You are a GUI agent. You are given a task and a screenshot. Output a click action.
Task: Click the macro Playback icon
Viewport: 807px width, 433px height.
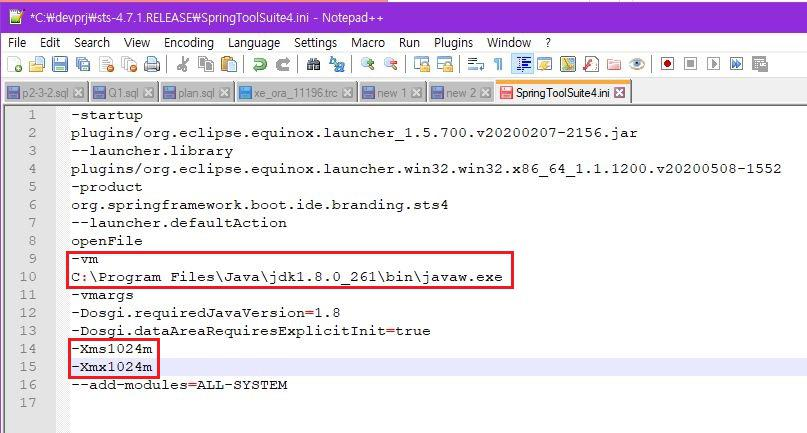pos(713,64)
